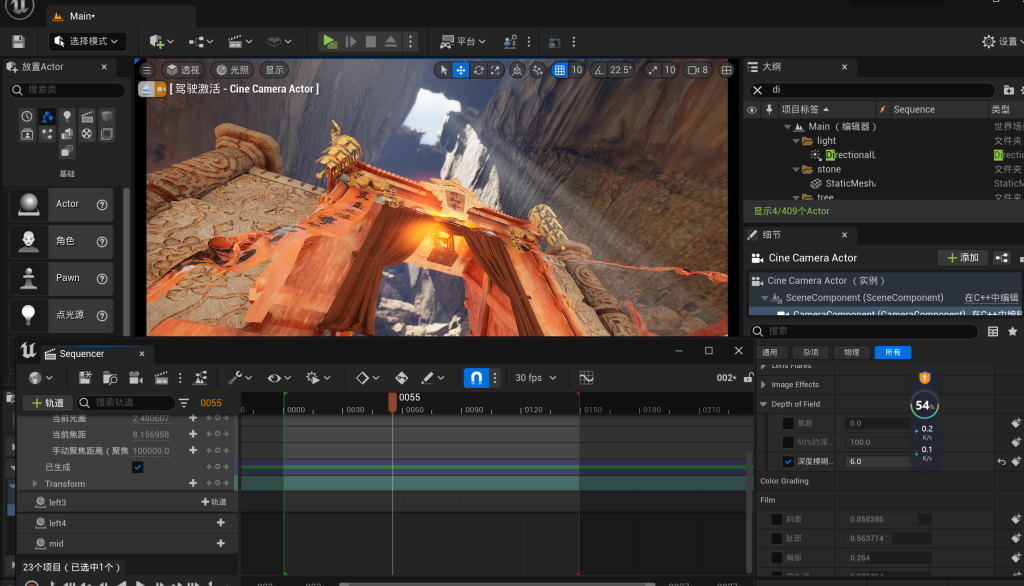Screen dimensions: 1024x586
Task: Click the Sequencer 轨道 add track button
Action: 48,403
